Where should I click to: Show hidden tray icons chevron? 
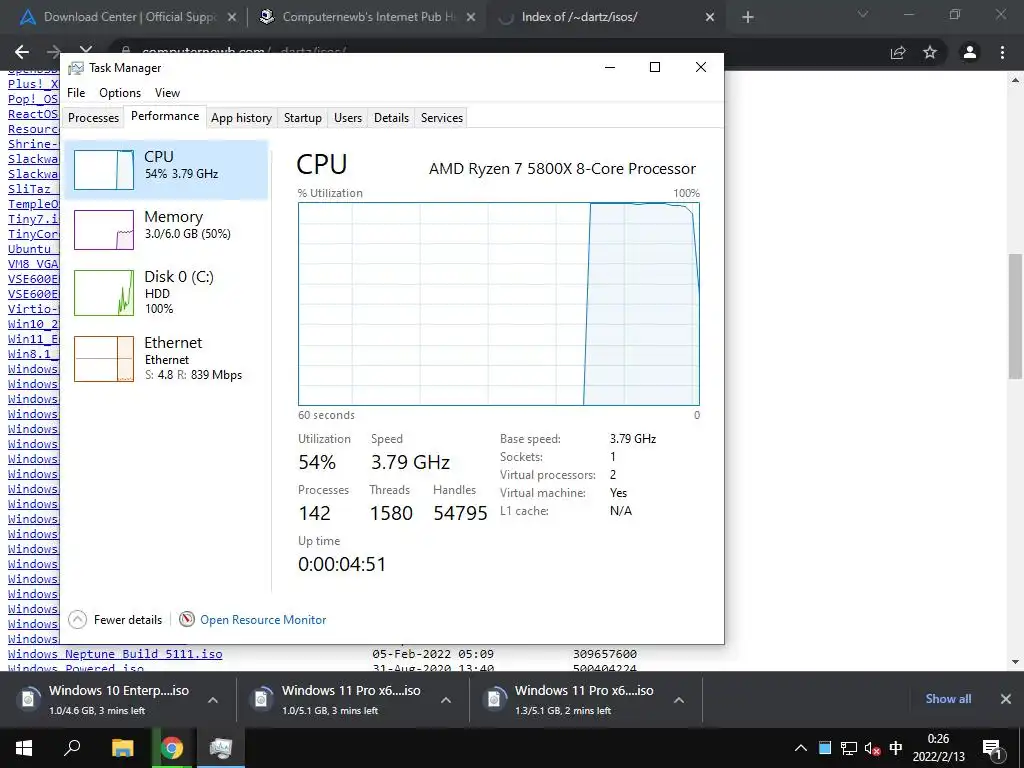801,748
